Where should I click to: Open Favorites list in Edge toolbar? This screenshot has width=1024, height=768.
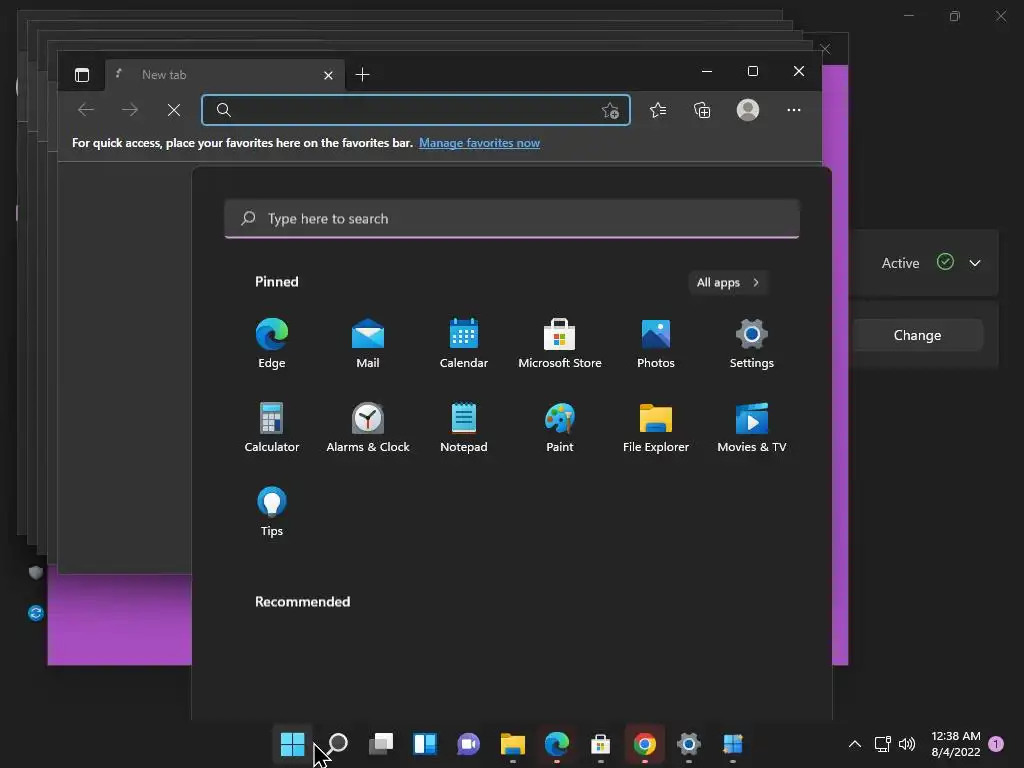coord(658,110)
